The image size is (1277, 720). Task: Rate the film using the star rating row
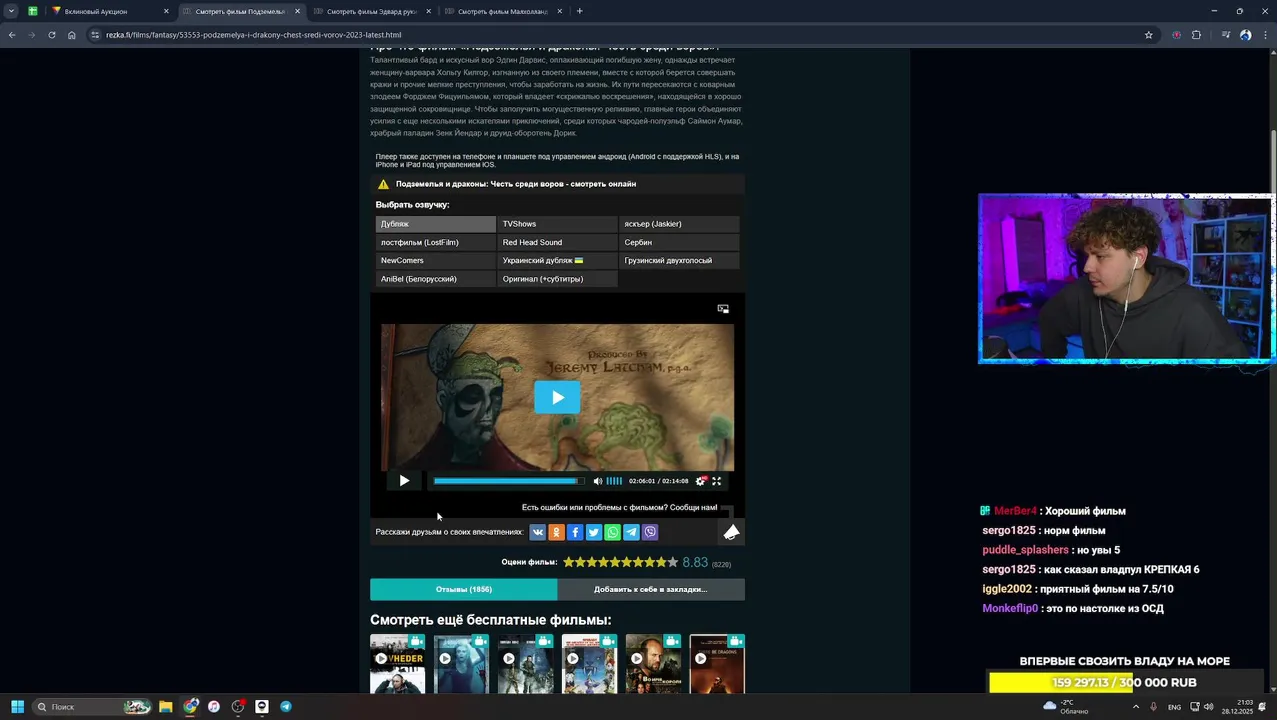[x=620, y=563]
